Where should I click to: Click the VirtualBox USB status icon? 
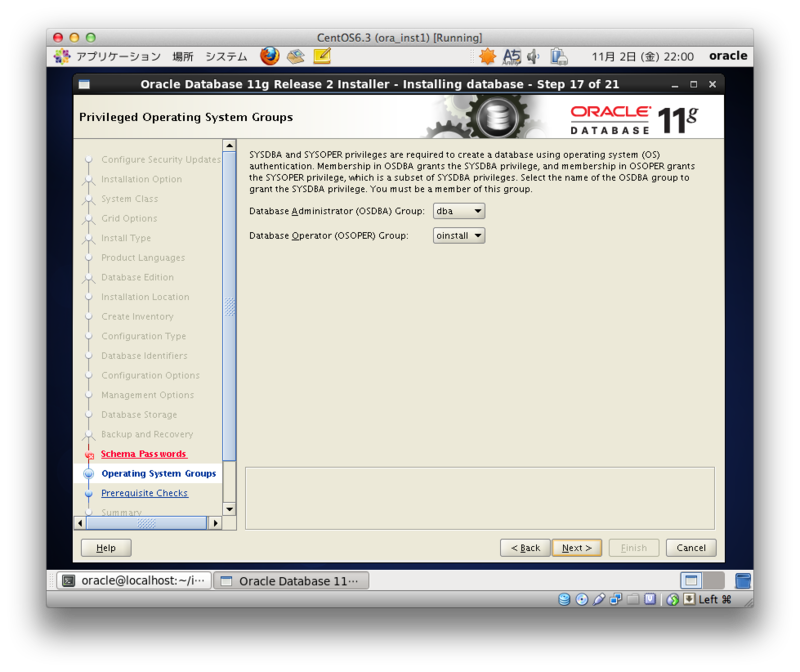pyautogui.click(x=599, y=600)
